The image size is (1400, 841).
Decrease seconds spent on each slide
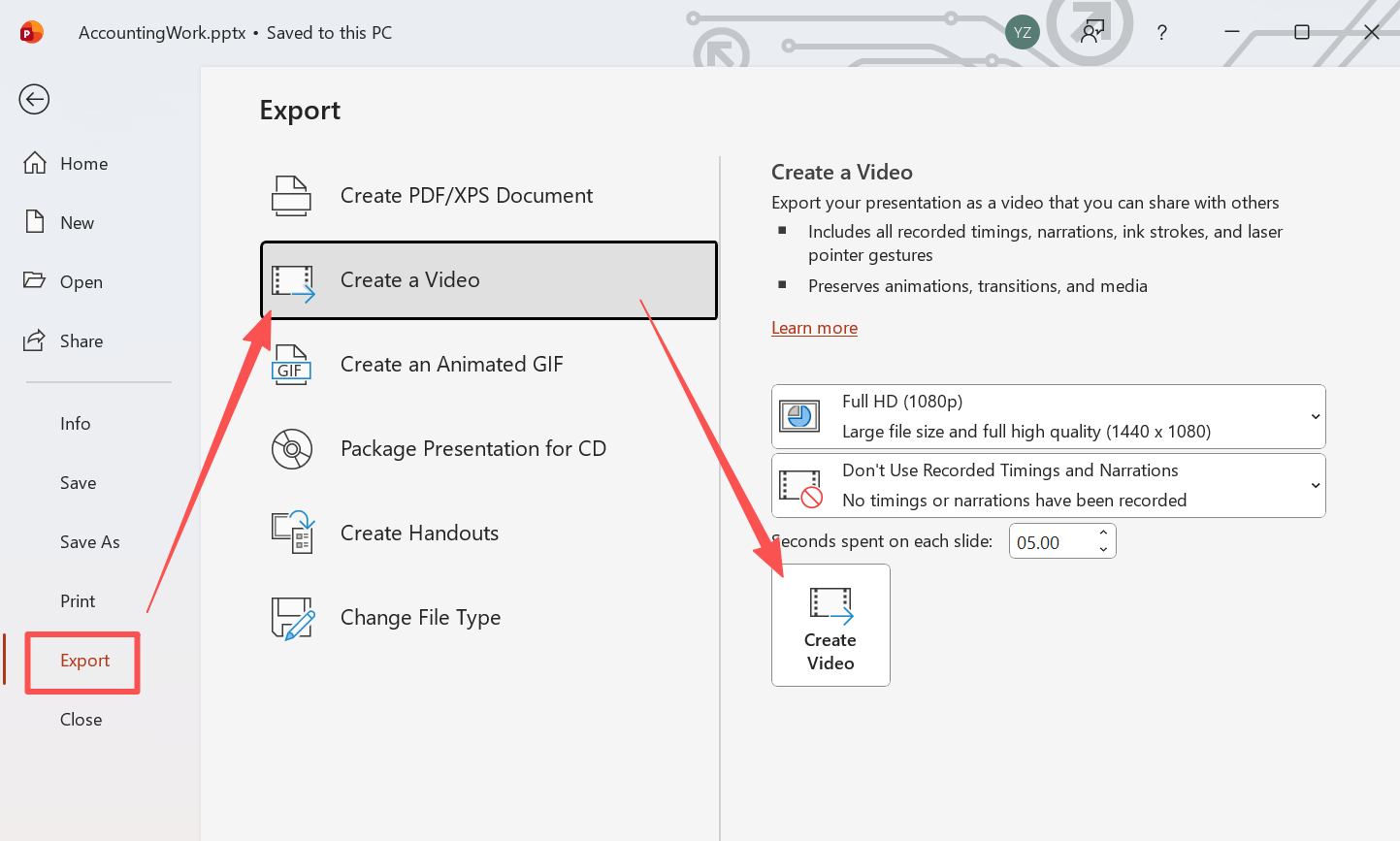coord(1103,549)
